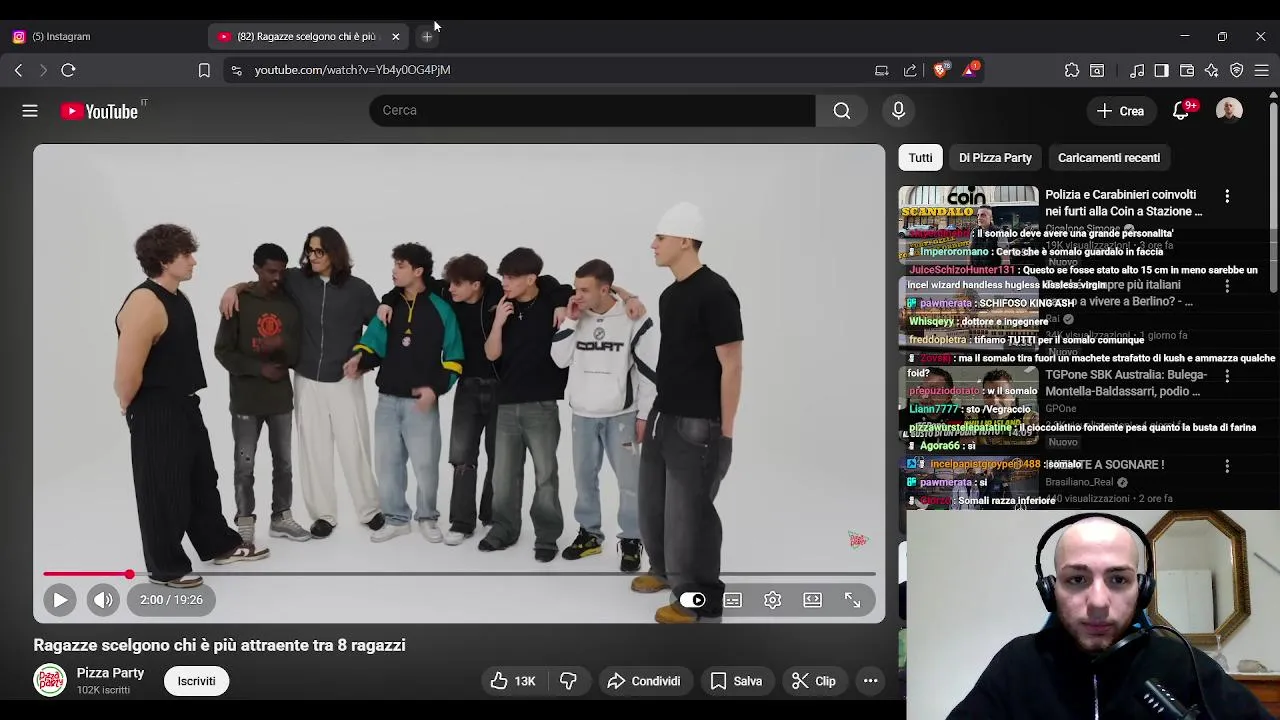This screenshot has width=1280, height=720.
Task: Create a Clip of the video
Action: (x=814, y=681)
